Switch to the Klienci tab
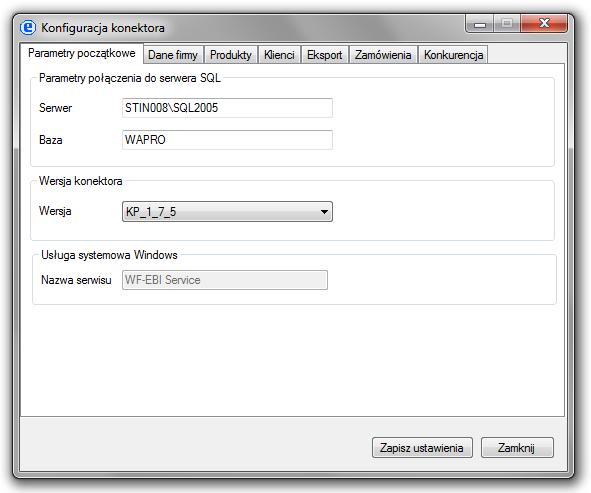This screenshot has width=591, height=493. click(279, 55)
